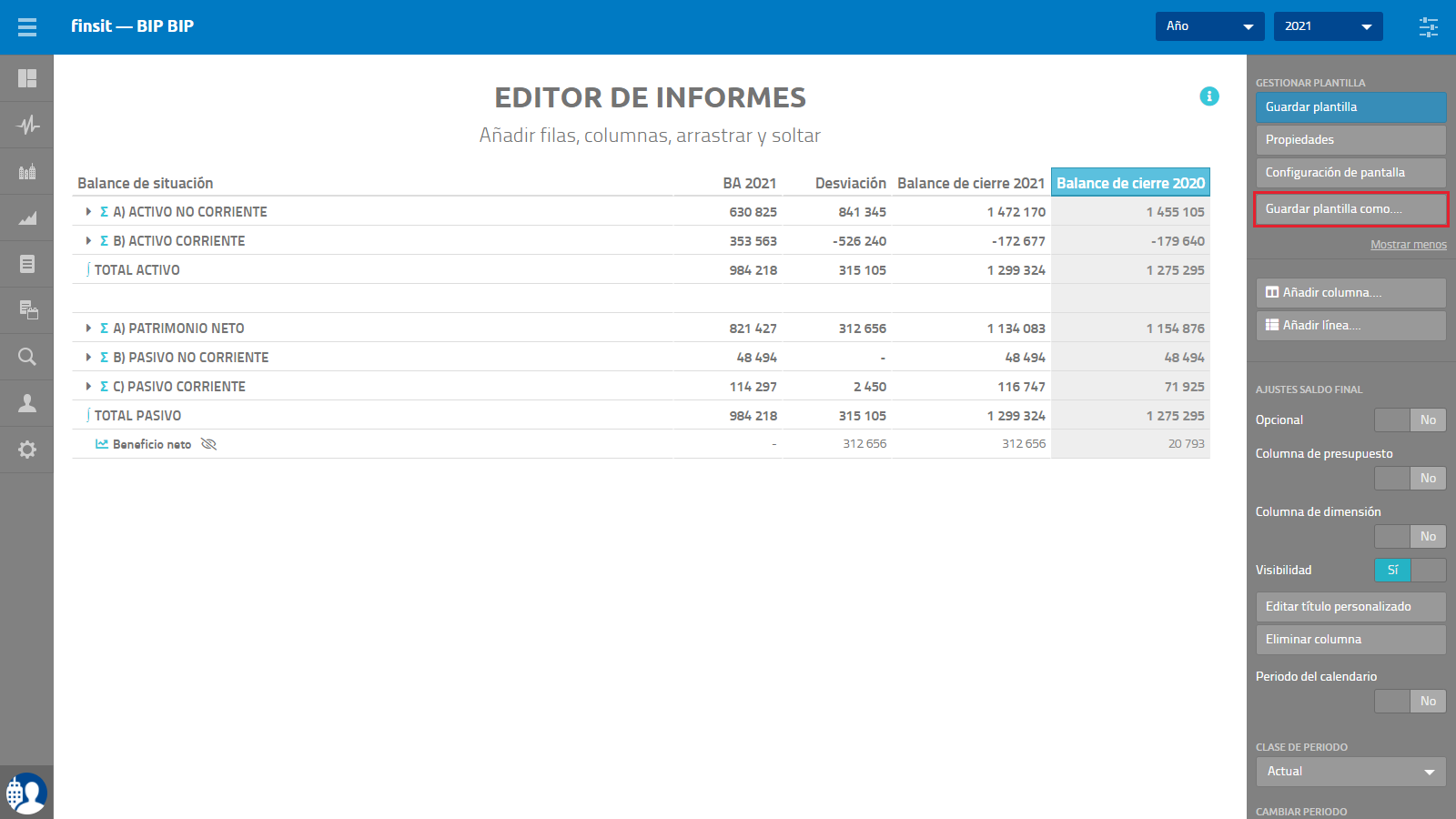Switch off the Visibilidad toggle
Image resolution: width=1456 pixels, height=819 pixels.
point(1410,570)
